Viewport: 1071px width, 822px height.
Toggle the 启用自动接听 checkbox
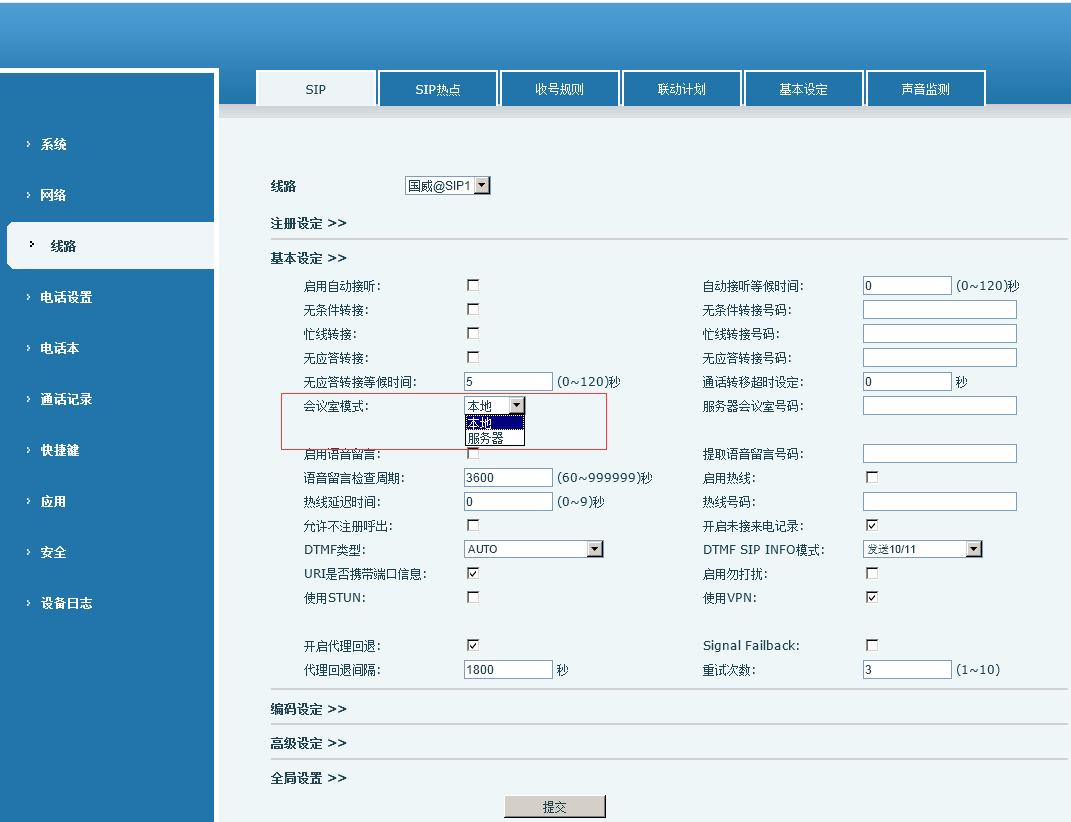(x=473, y=285)
